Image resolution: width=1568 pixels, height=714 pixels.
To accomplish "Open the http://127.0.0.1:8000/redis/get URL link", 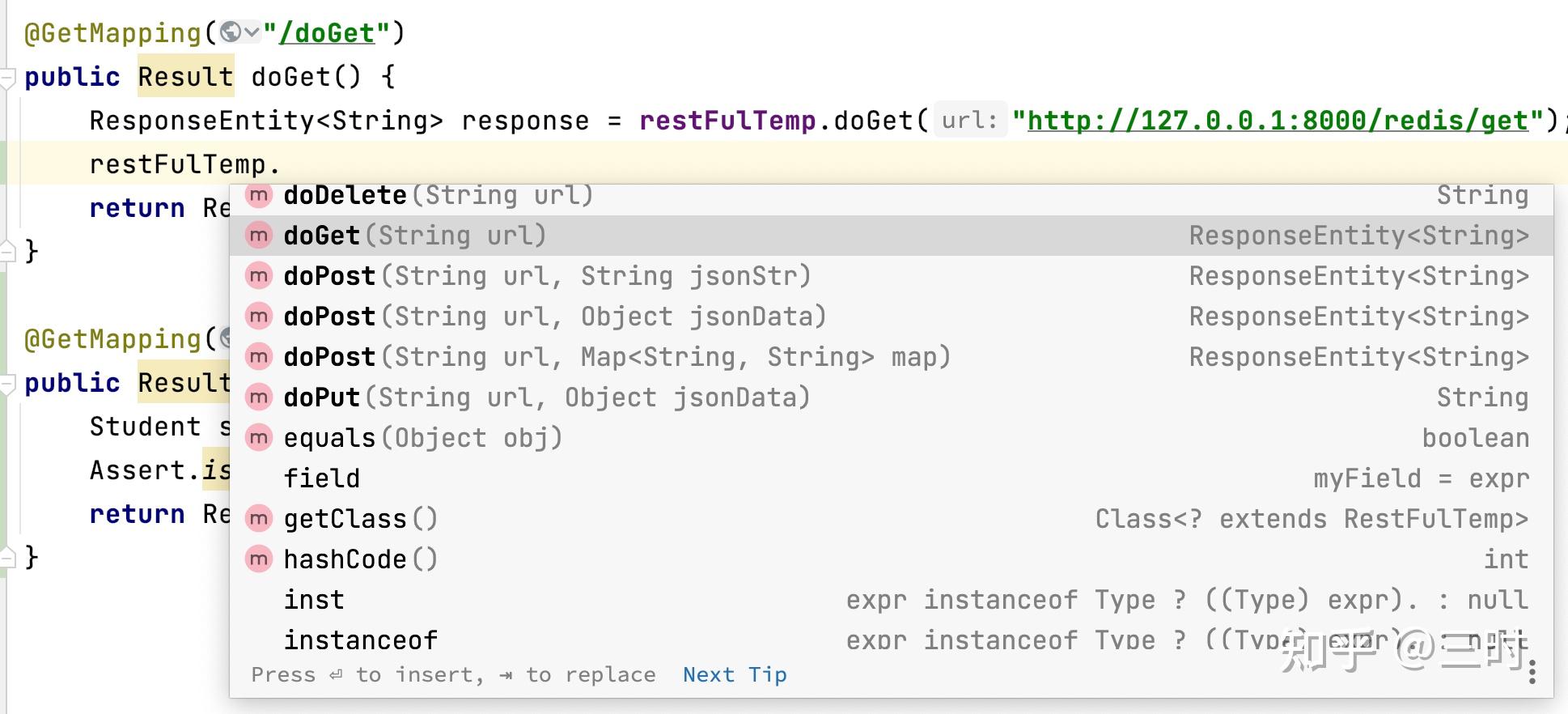I will point(1278,121).
